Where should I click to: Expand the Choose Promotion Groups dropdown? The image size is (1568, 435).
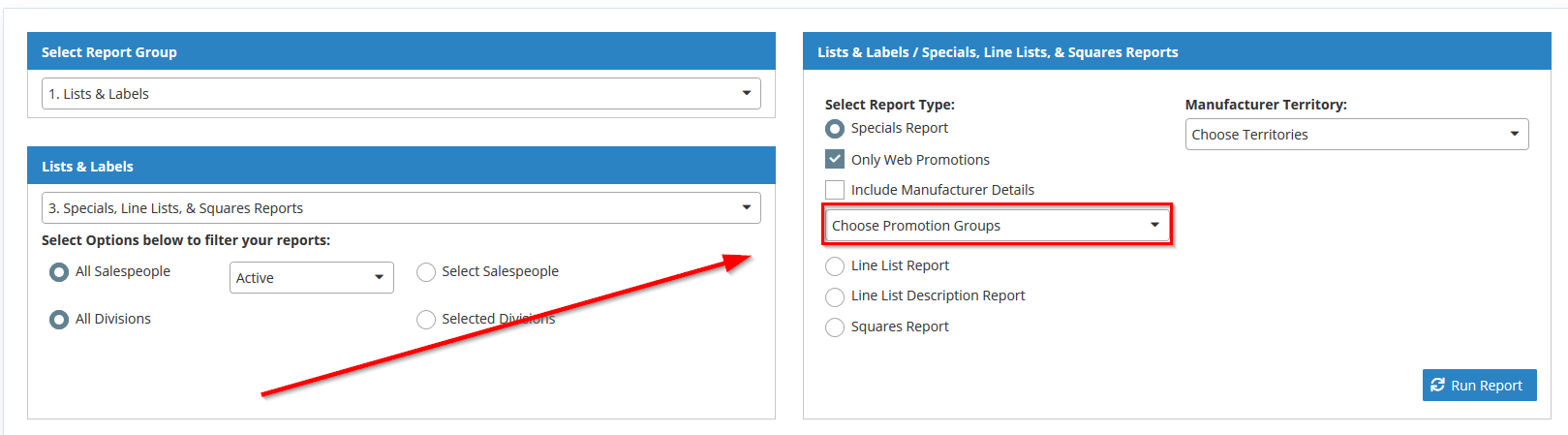tap(997, 226)
